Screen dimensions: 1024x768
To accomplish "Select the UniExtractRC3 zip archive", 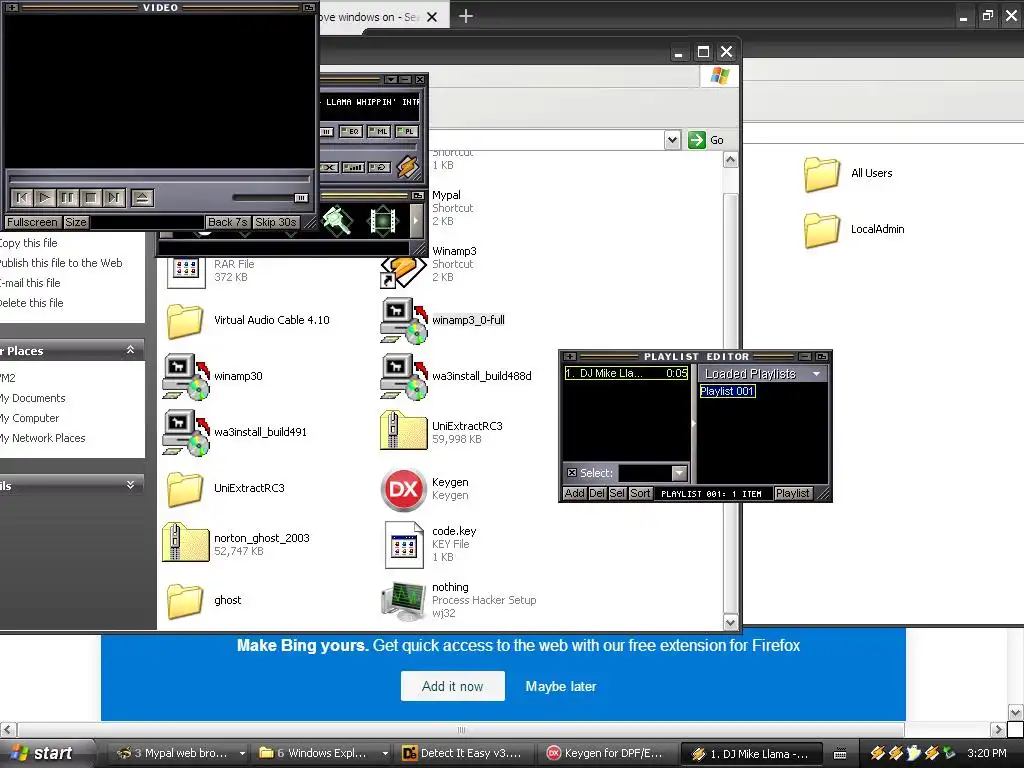I will (x=404, y=431).
